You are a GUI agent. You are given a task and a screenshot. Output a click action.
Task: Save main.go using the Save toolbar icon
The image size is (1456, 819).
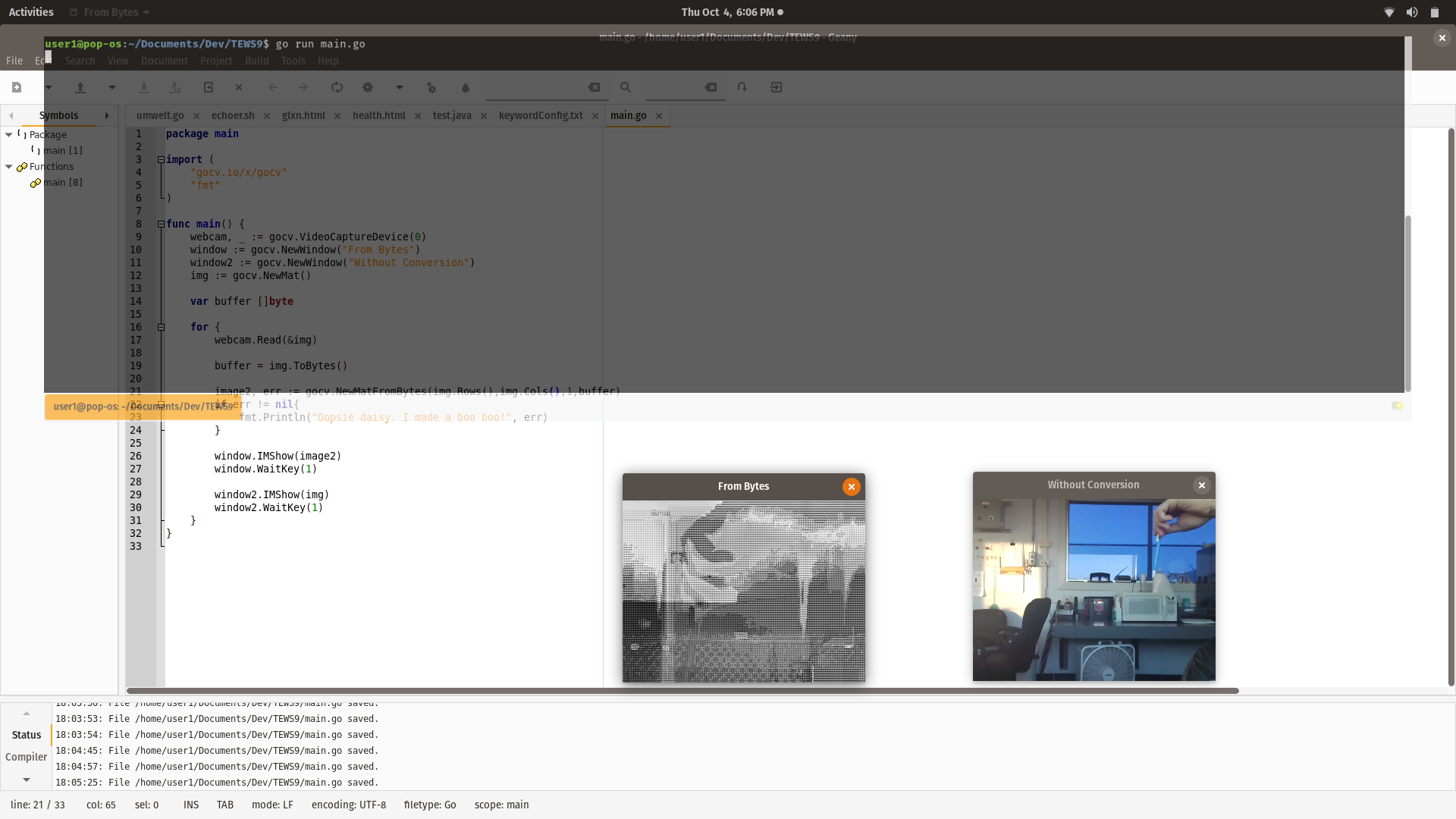coord(144,87)
